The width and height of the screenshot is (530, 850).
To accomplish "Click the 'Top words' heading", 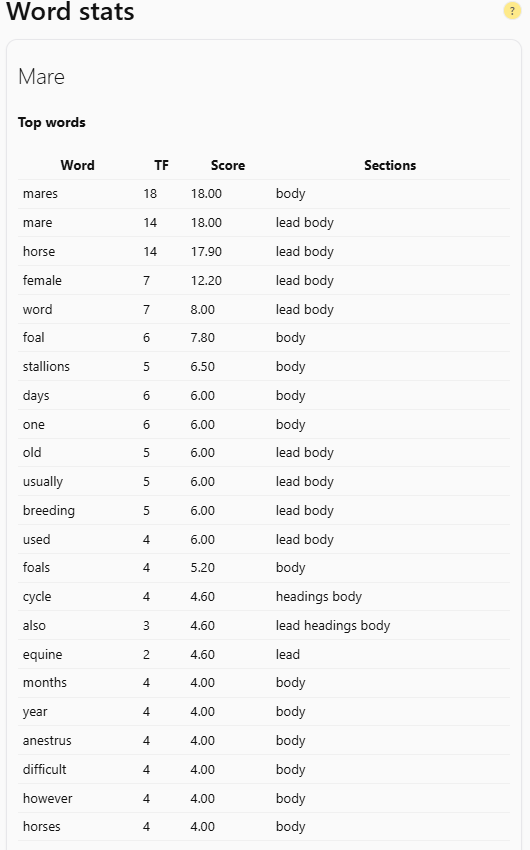I will (51, 123).
